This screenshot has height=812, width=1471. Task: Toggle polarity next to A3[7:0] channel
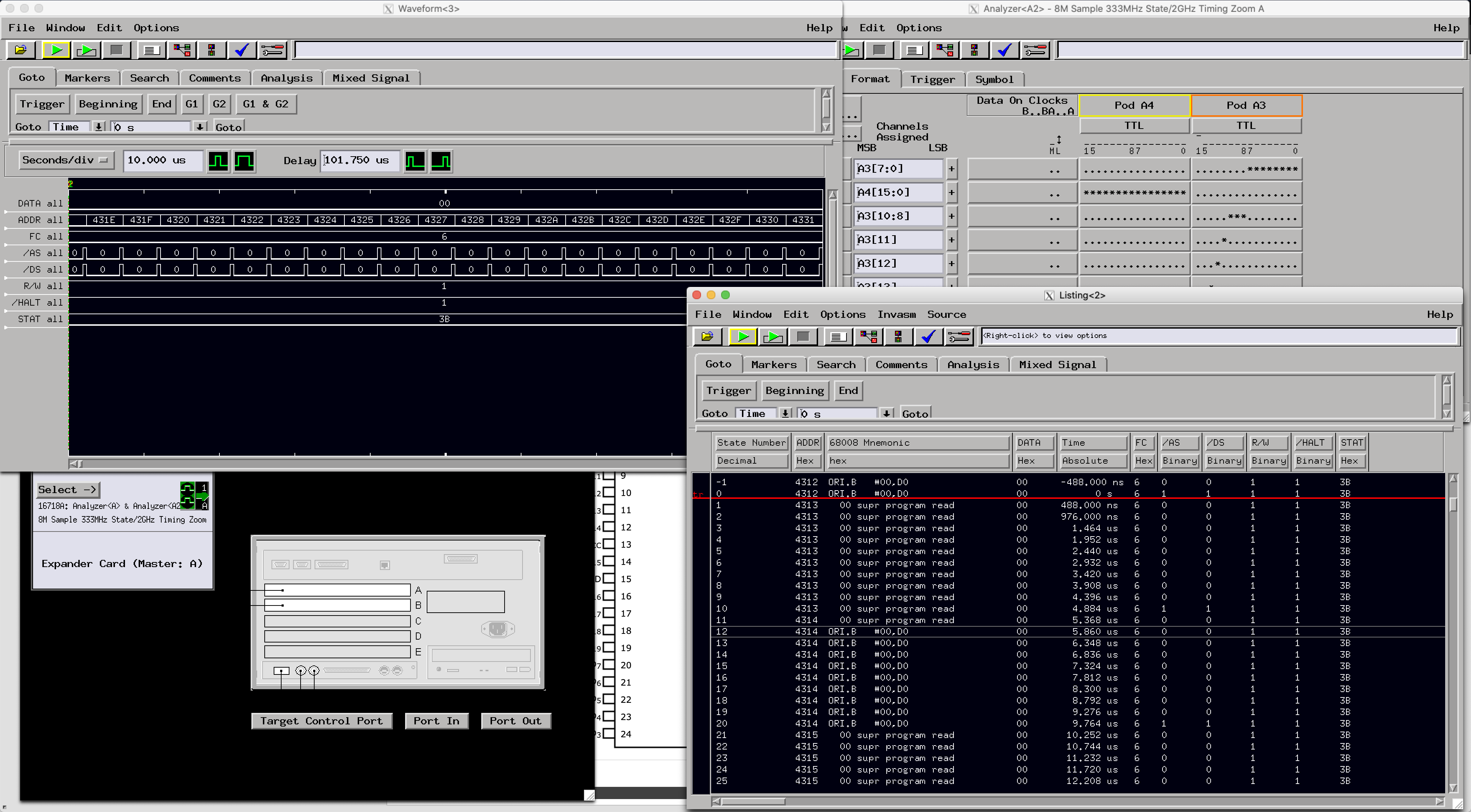(x=951, y=168)
